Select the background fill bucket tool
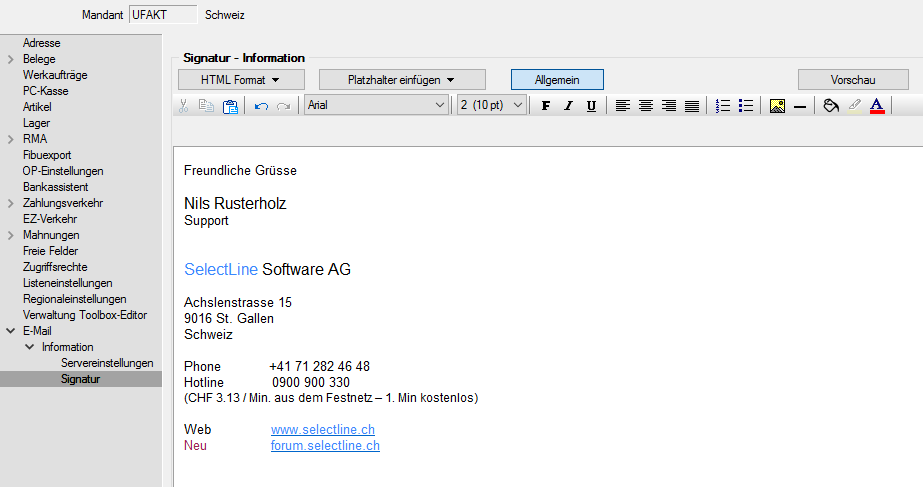Viewport: 923px width, 487px height. coord(831,106)
